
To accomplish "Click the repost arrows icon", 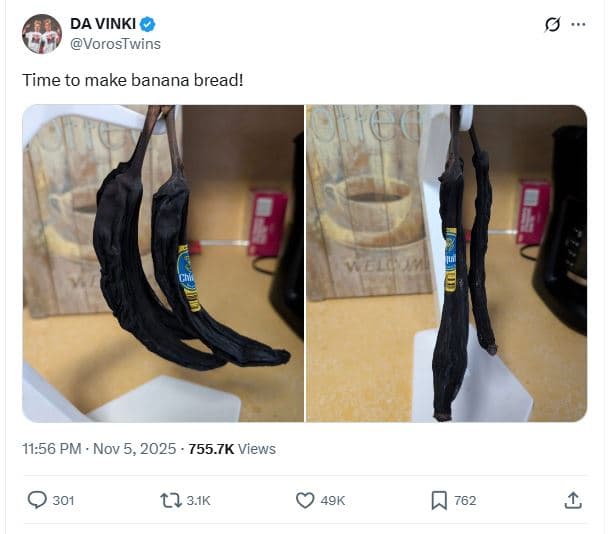I will [x=171, y=501].
